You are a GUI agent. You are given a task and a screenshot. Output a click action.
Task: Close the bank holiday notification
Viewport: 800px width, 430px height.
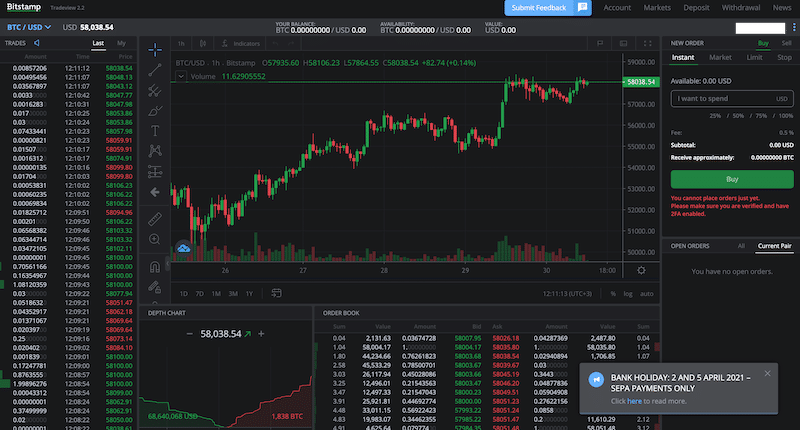tap(767, 373)
